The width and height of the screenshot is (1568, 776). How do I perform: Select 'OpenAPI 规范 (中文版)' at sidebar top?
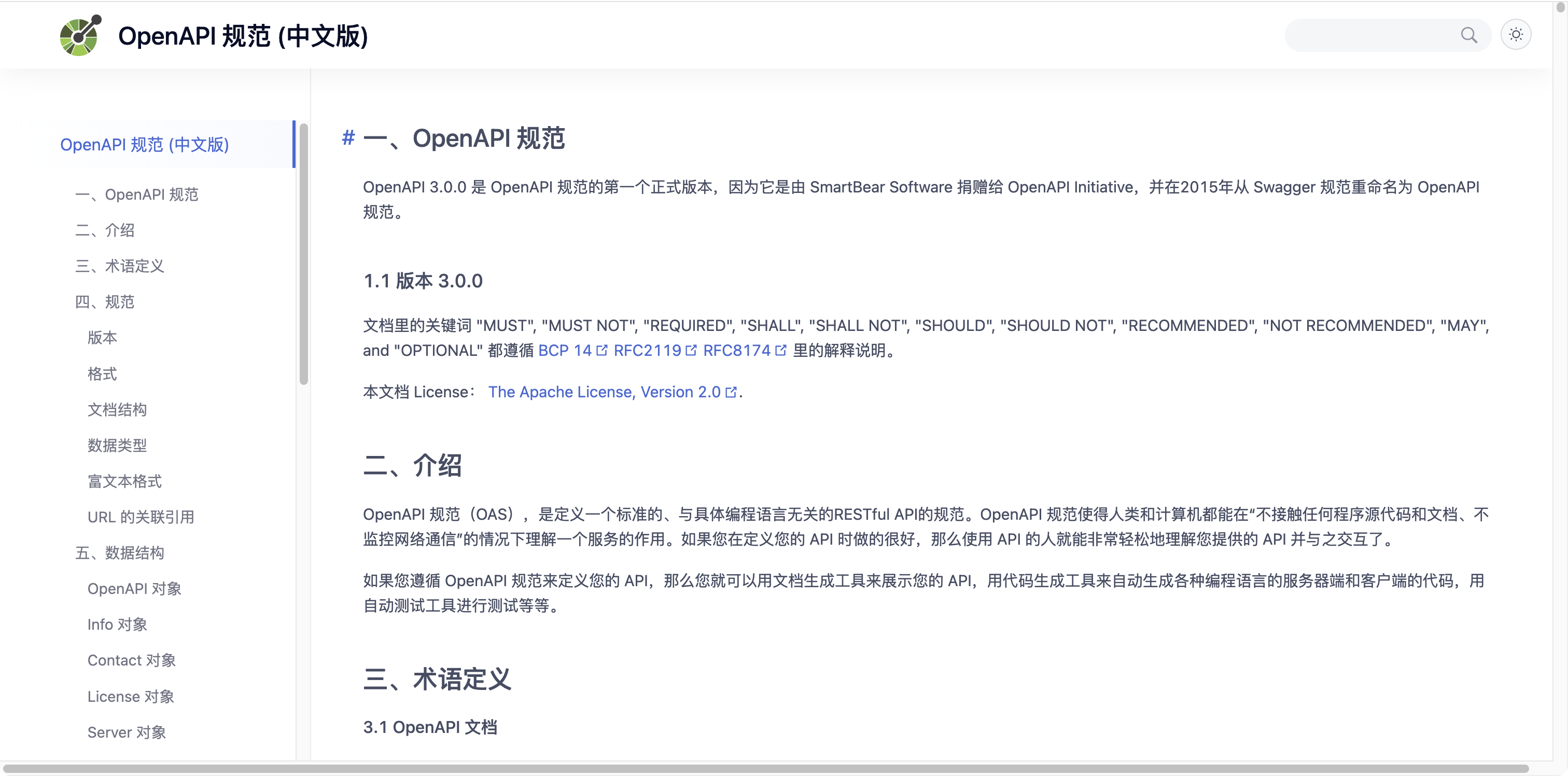pyautogui.click(x=144, y=144)
